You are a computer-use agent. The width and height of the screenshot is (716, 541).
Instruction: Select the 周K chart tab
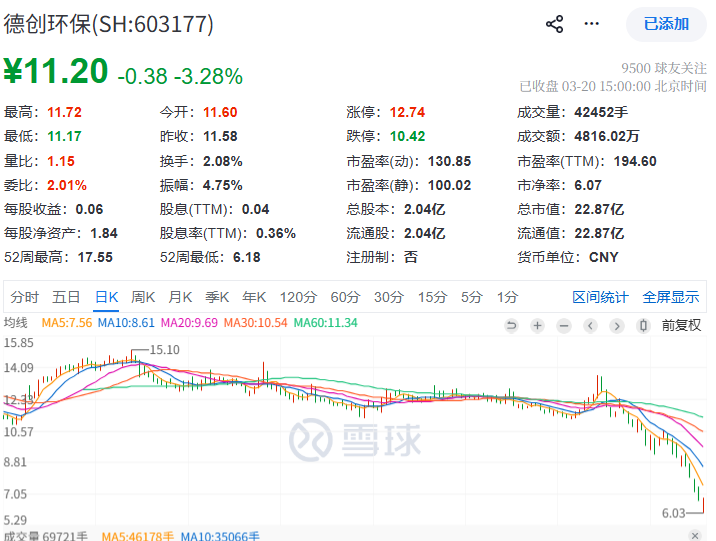pos(143,297)
